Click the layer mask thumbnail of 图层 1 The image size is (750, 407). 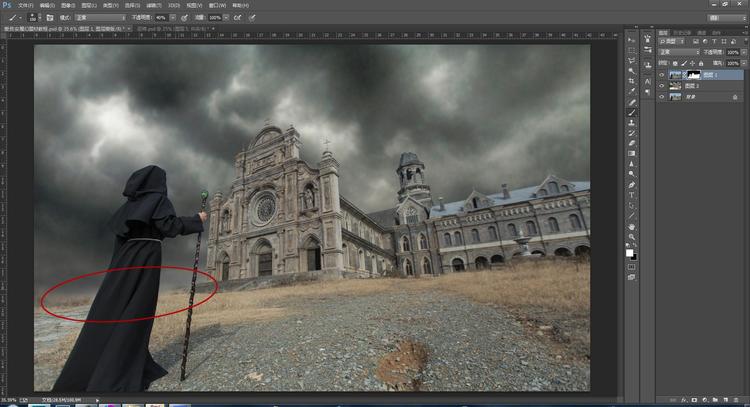pyautogui.click(x=694, y=75)
